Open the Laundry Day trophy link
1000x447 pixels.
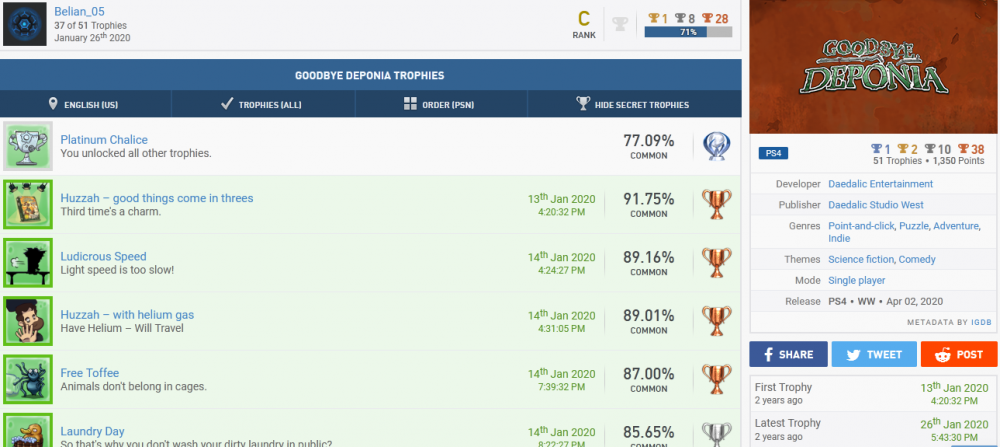pos(92,432)
